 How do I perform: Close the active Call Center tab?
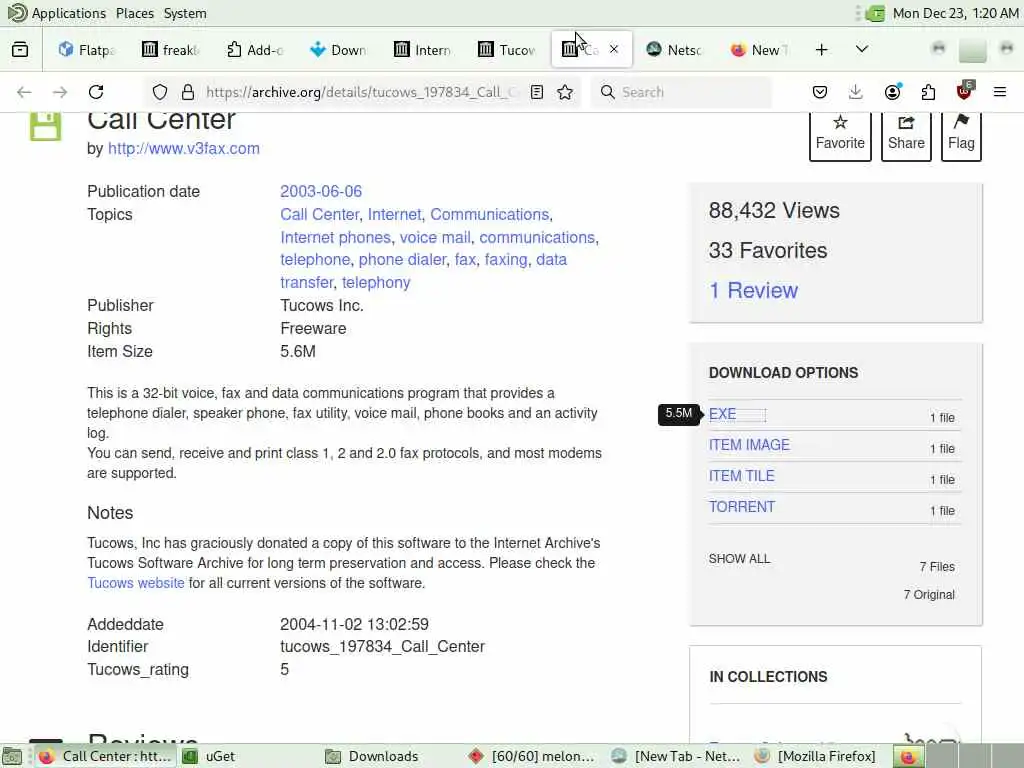(x=614, y=49)
